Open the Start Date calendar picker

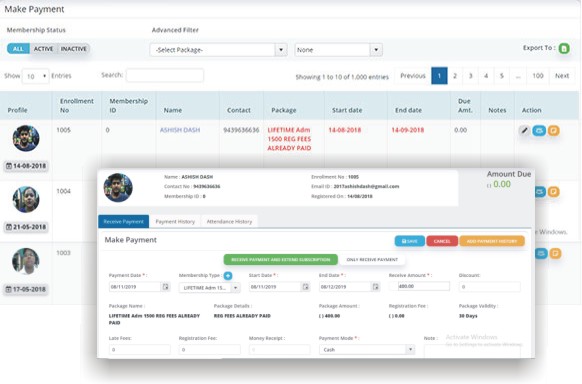point(305,287)
